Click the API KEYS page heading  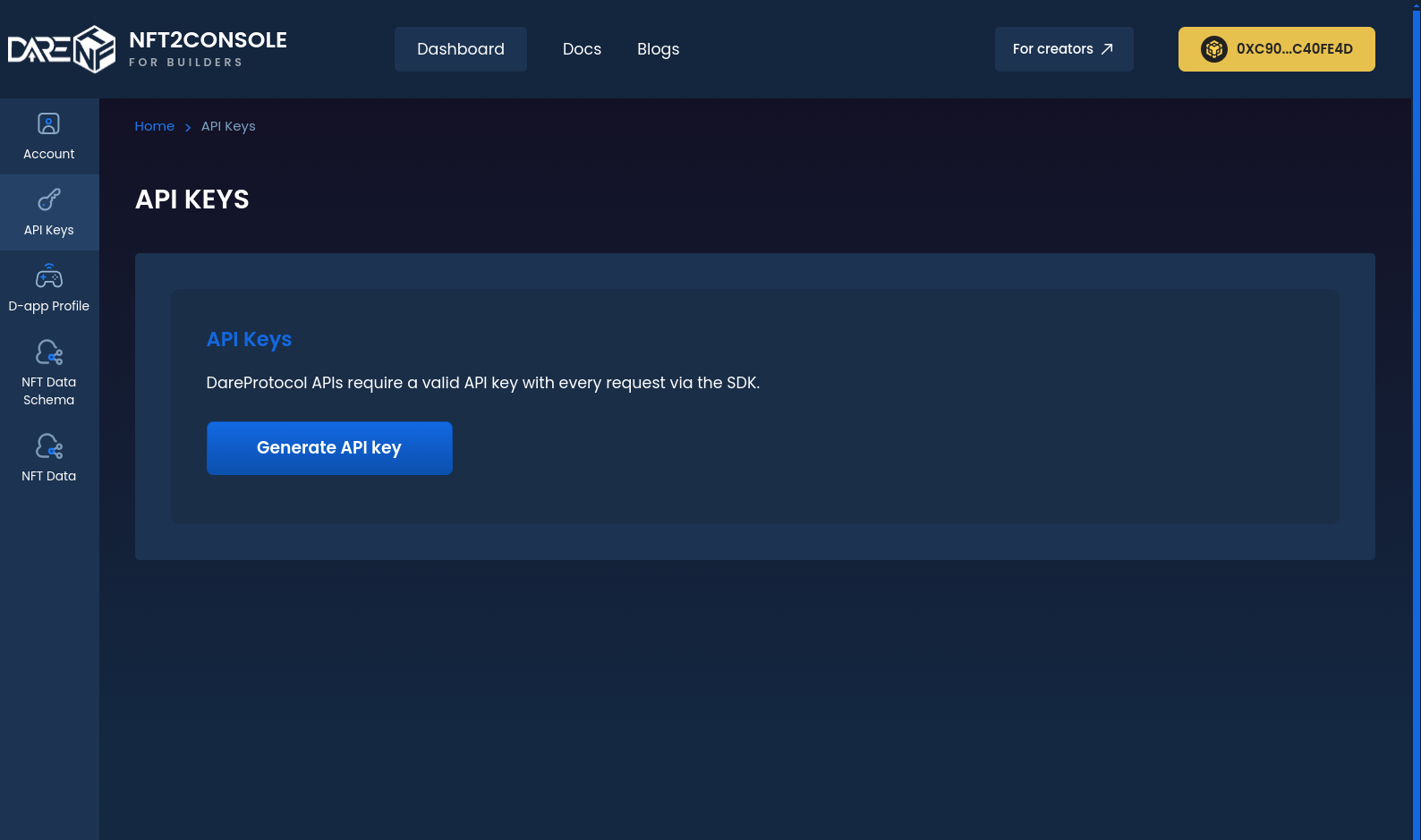pos(192,199)
